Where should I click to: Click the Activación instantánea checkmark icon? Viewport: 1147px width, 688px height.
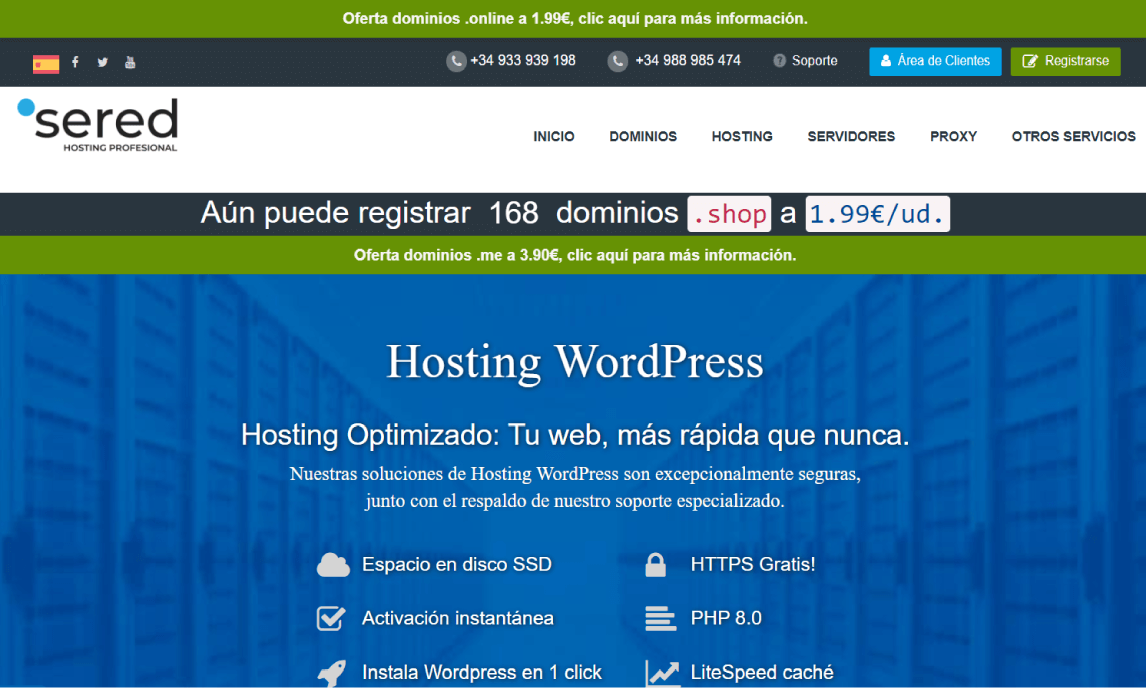coord(330,618)
